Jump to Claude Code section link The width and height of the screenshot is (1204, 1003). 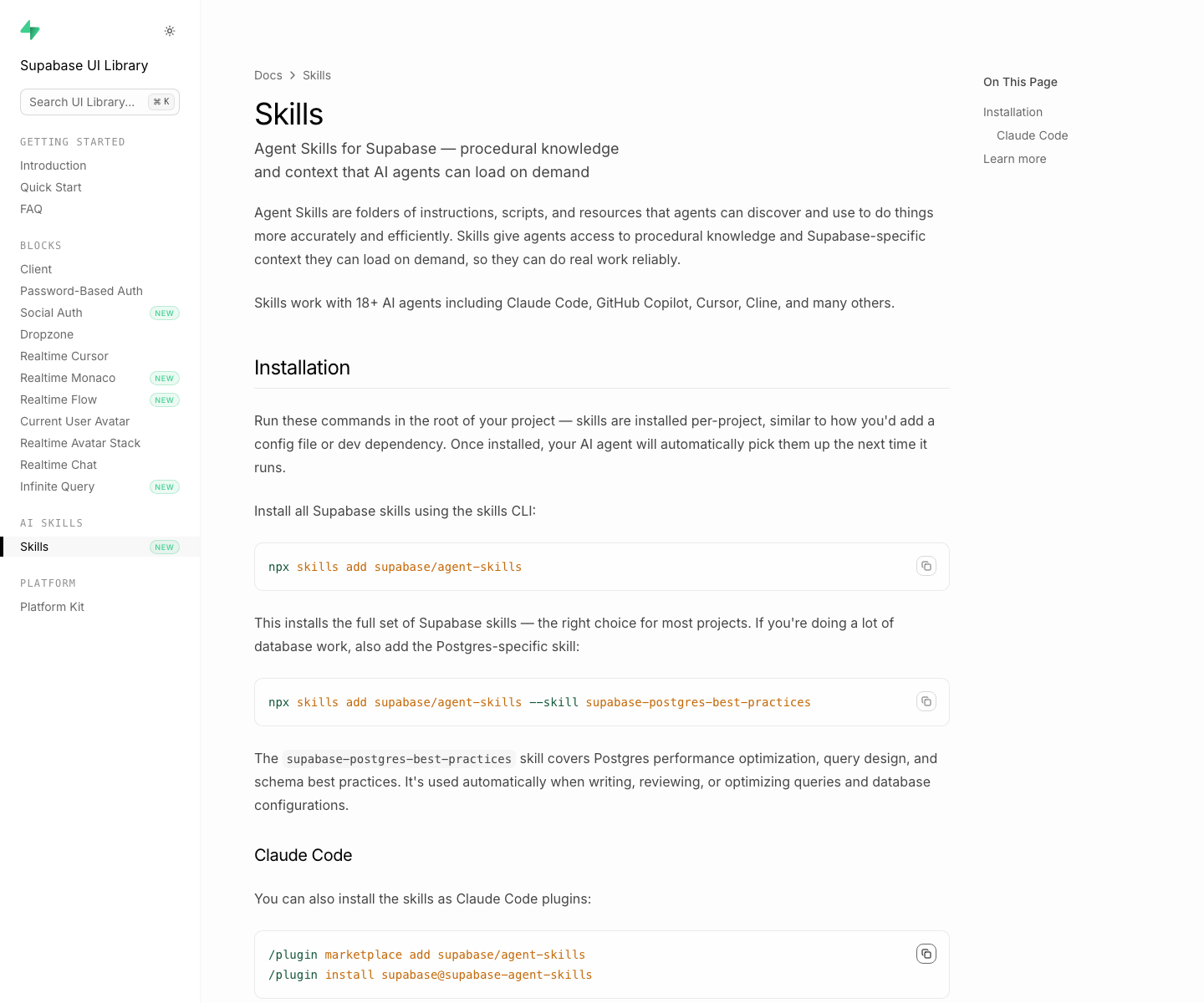(1033, 135)
